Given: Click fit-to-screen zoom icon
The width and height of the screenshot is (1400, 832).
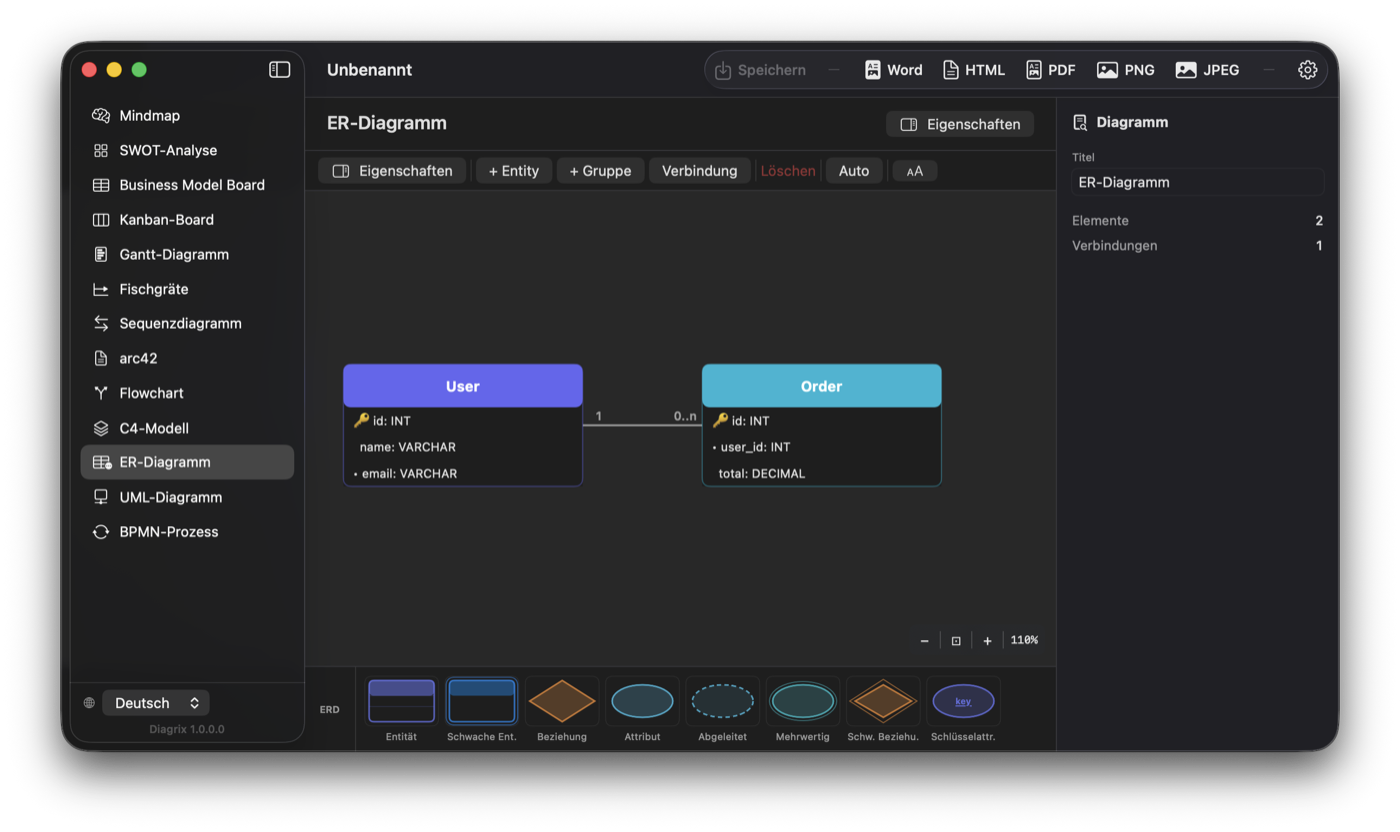Looking at the screenshot, I should point(956,641).
